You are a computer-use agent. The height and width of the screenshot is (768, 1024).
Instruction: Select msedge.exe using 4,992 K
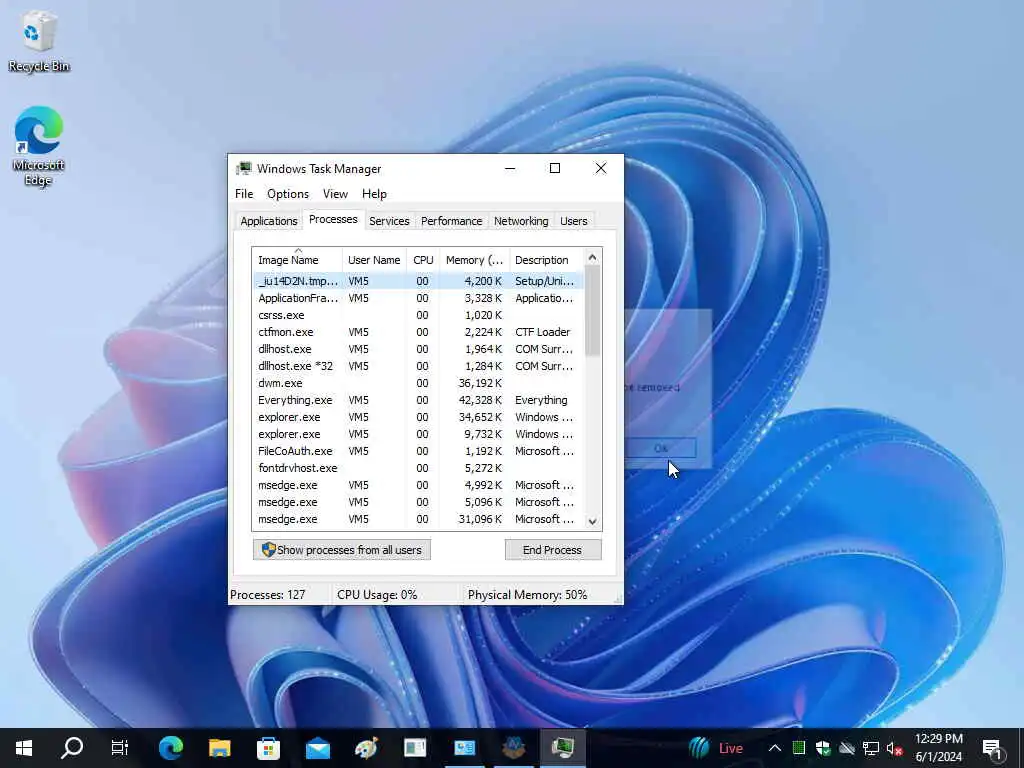click(x=418, y=485)
